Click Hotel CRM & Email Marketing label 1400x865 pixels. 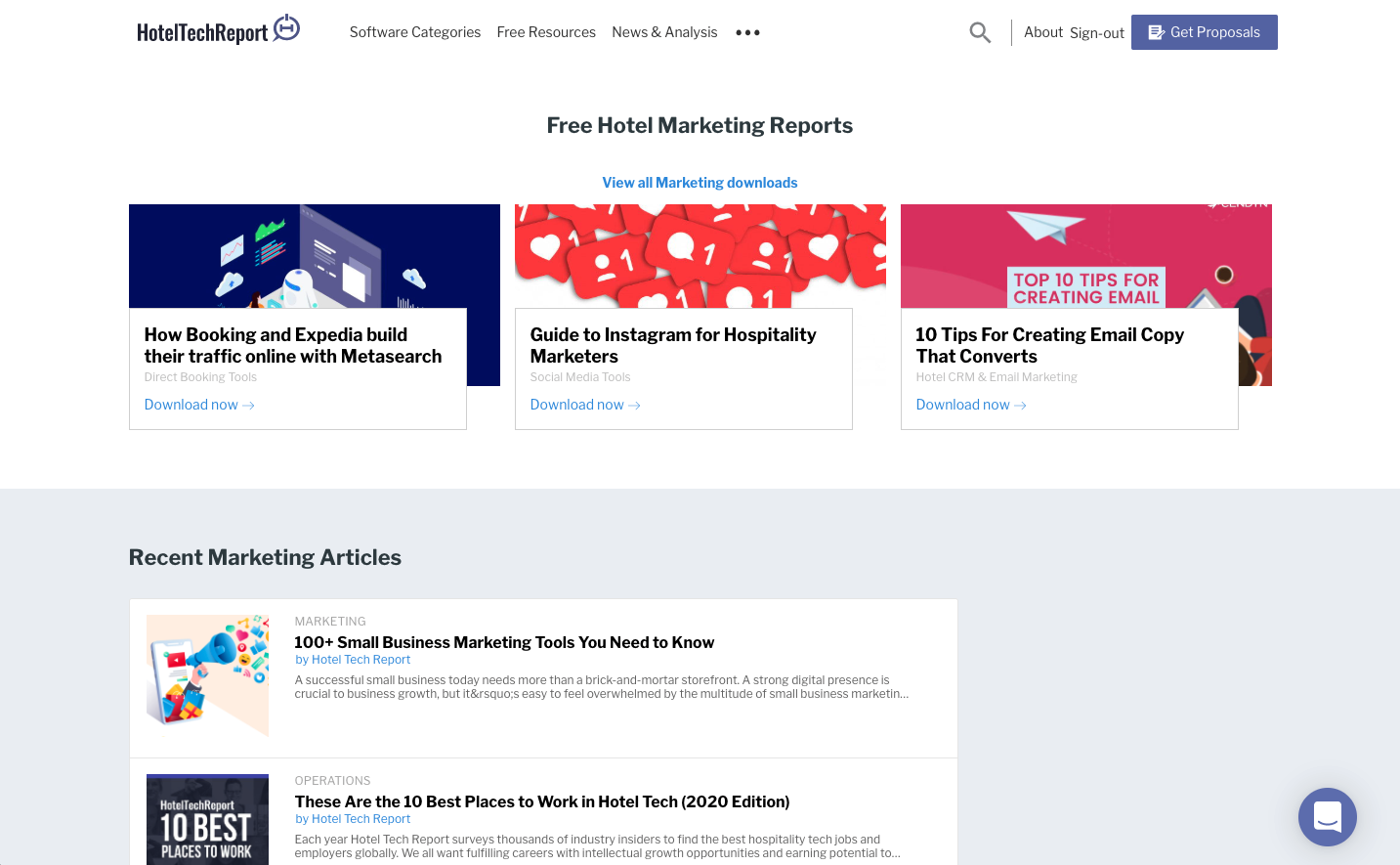coord(997,377)
